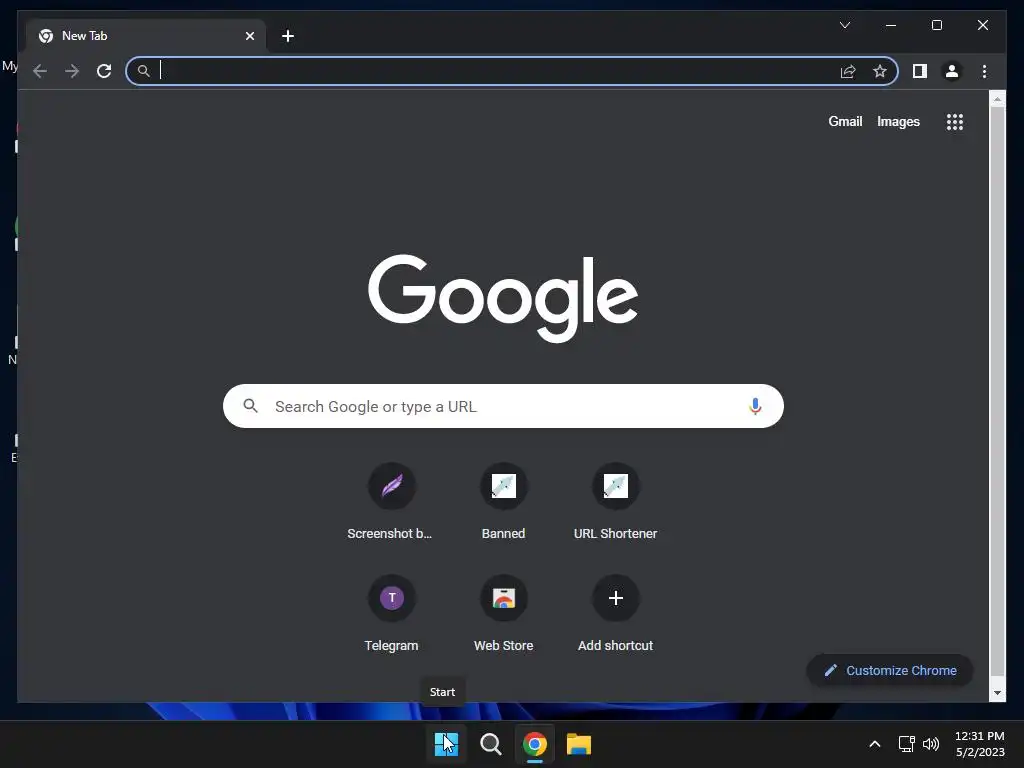Open Windows taskbar search
1024x768 pixels.
(490, 744)
